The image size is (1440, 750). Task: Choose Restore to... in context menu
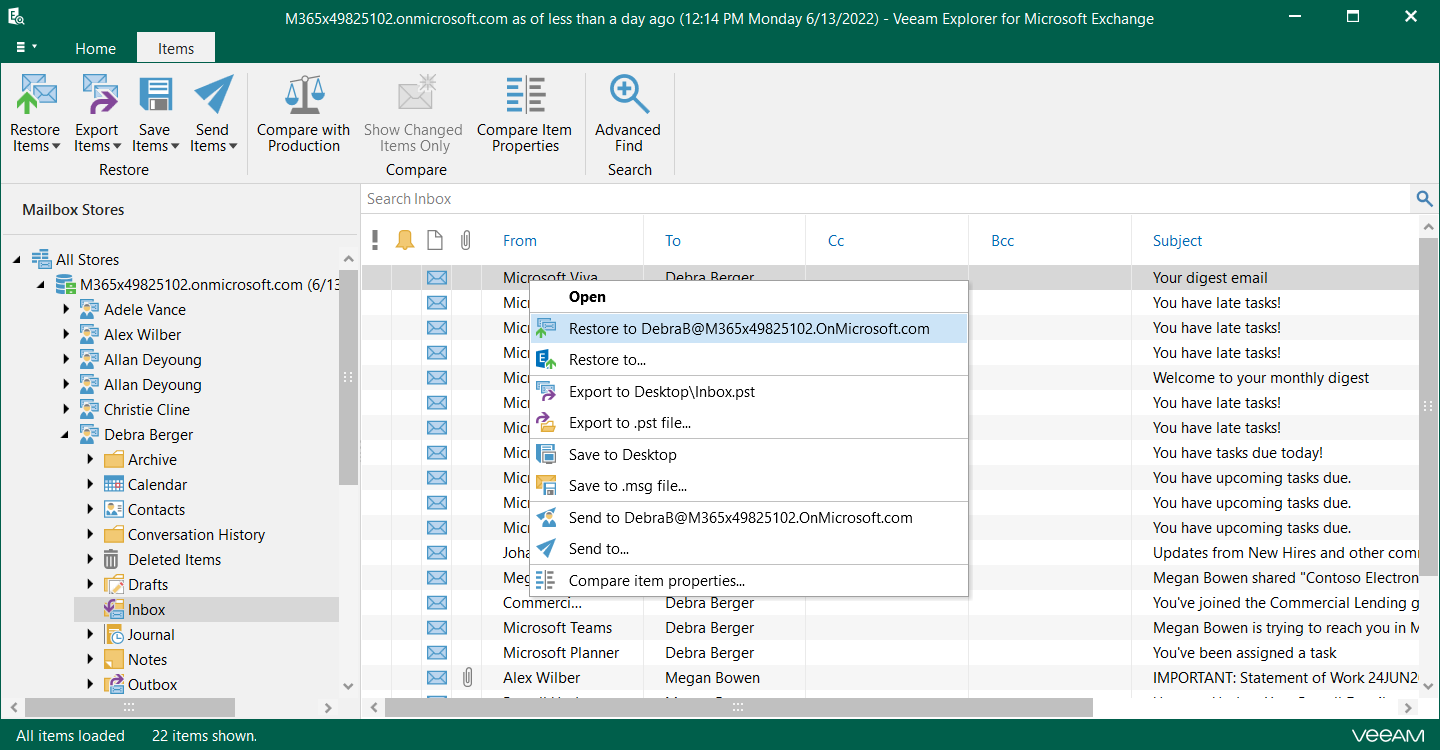[749, 360]
